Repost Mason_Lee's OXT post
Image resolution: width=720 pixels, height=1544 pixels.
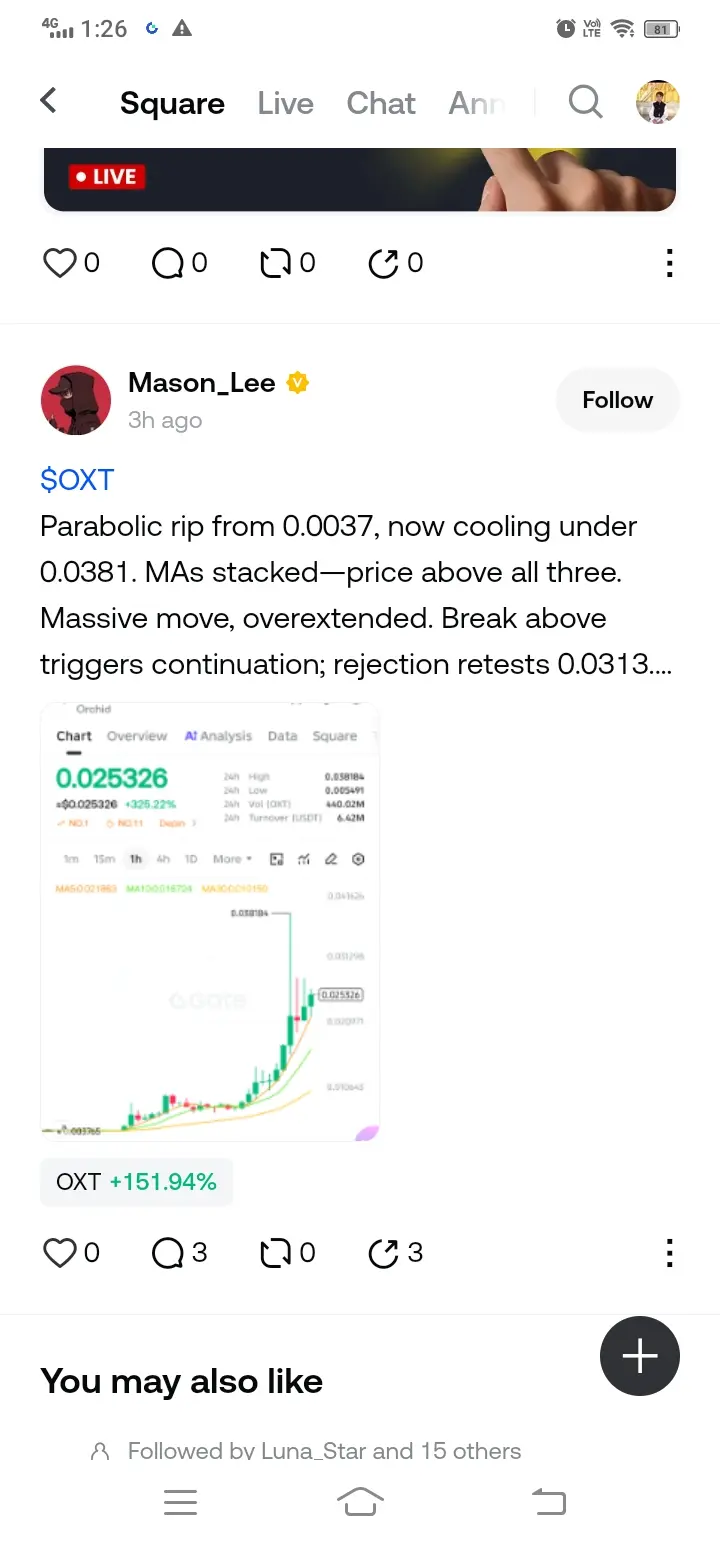[x=275, y=1252]
